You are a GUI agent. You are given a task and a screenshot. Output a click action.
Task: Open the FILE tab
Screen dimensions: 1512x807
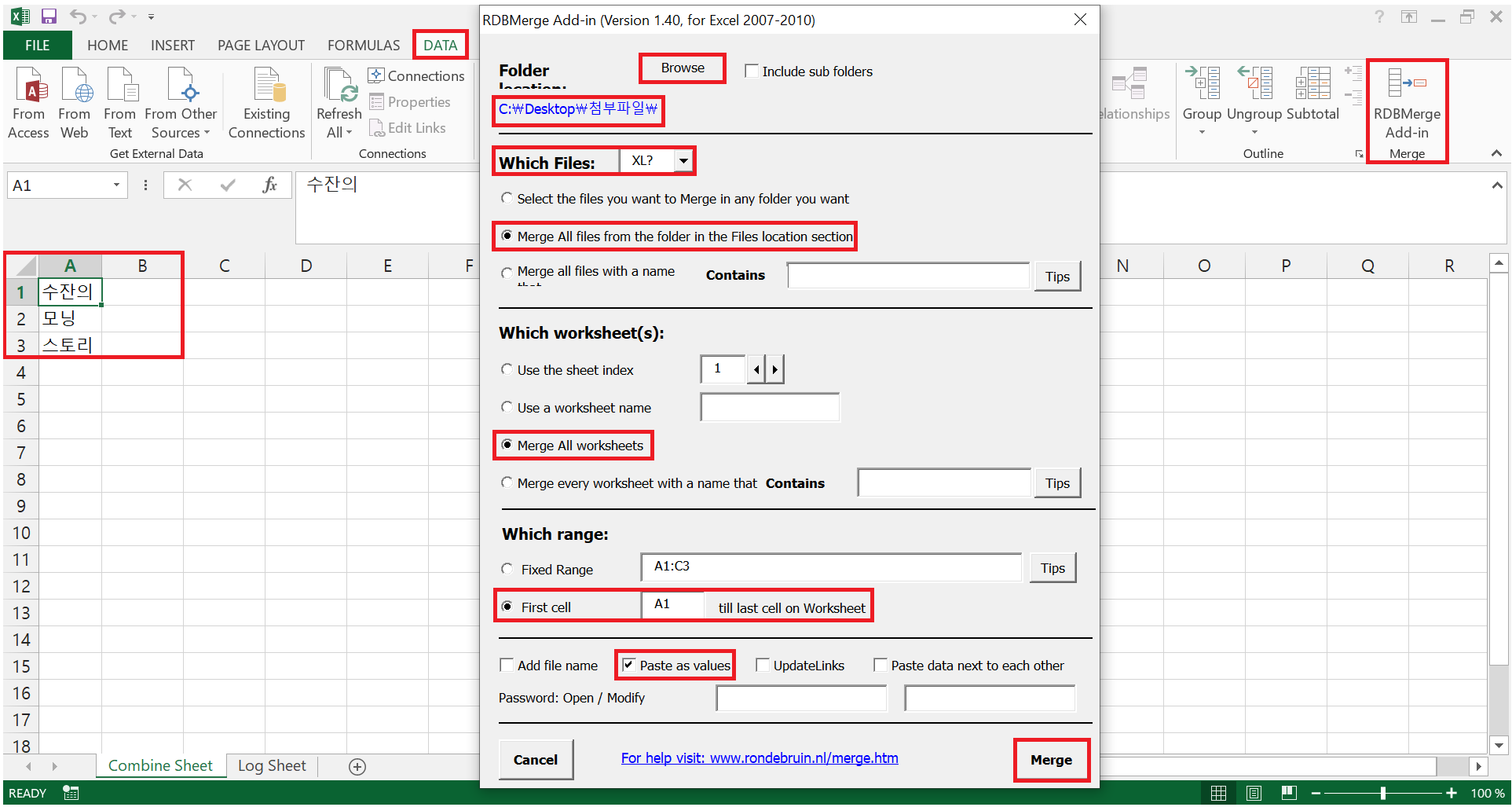pos(37,46)
